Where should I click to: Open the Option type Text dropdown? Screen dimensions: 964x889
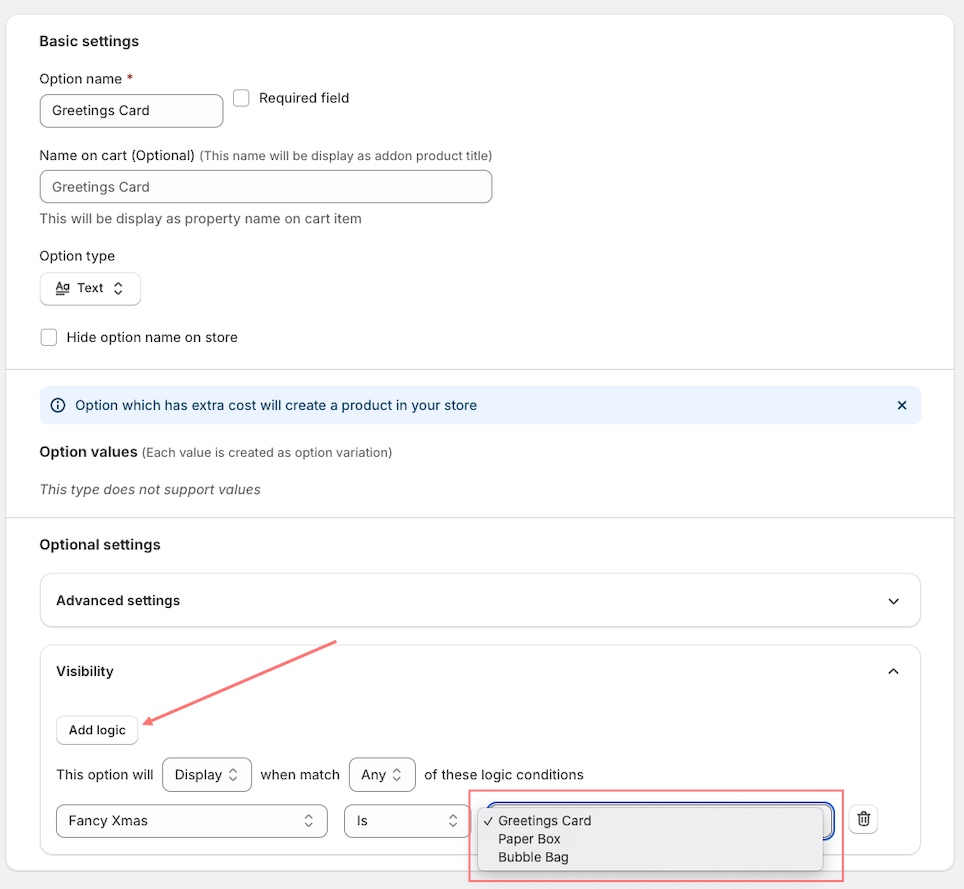pos(90,288)
